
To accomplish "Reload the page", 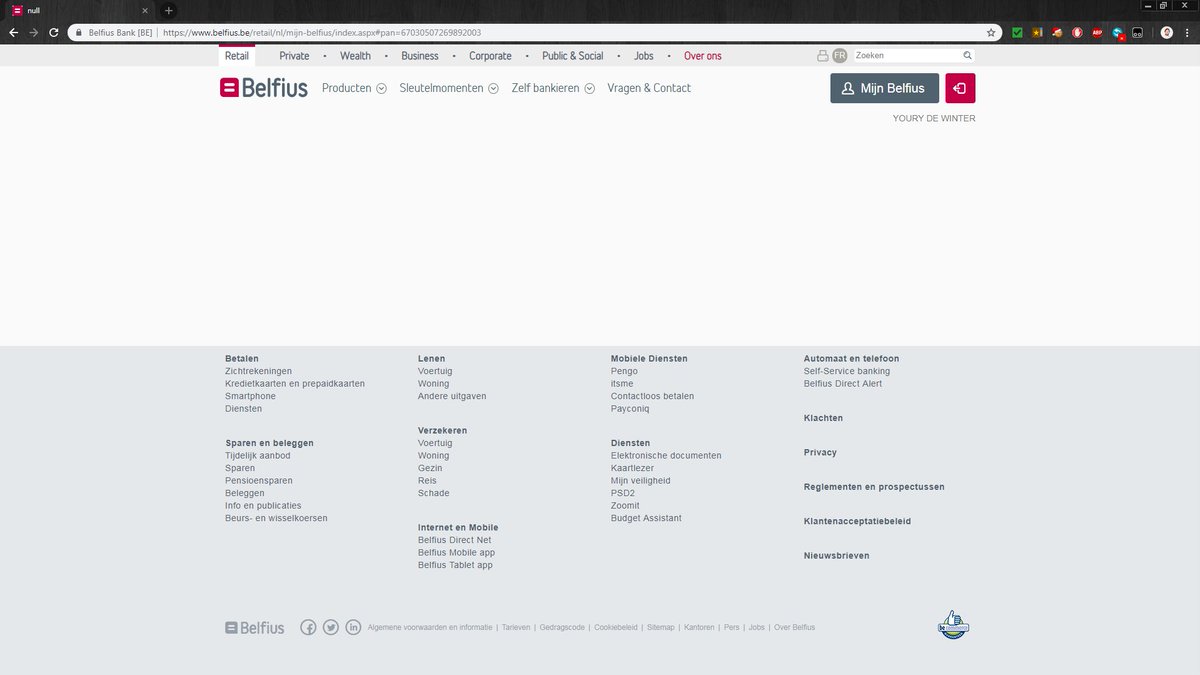I will 54,32.
